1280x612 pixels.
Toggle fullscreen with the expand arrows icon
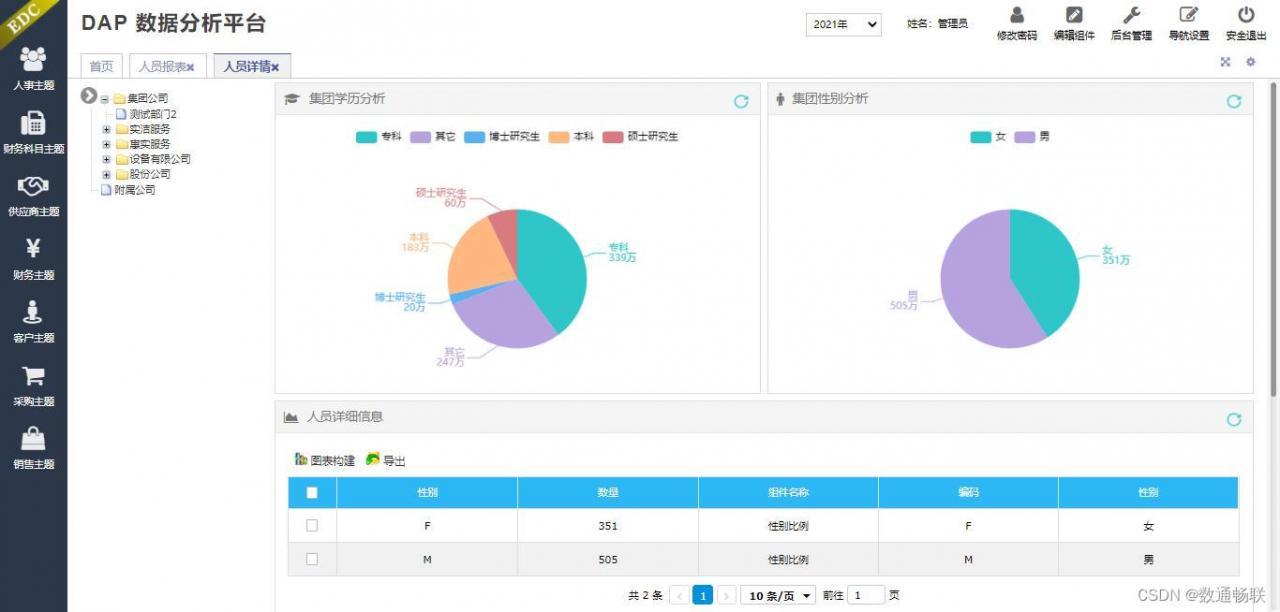(1225, 62)
